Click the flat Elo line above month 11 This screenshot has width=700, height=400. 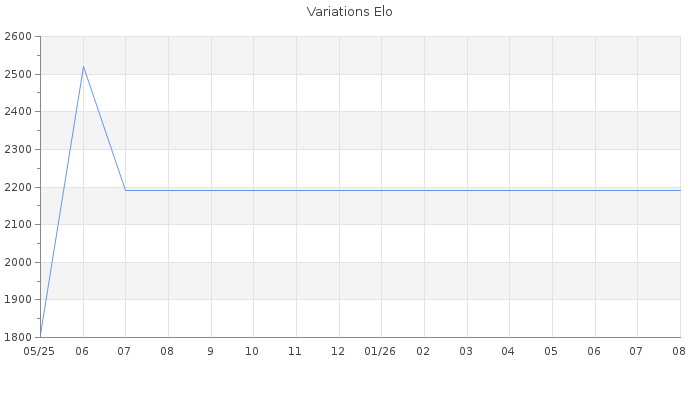pos(296,191)
